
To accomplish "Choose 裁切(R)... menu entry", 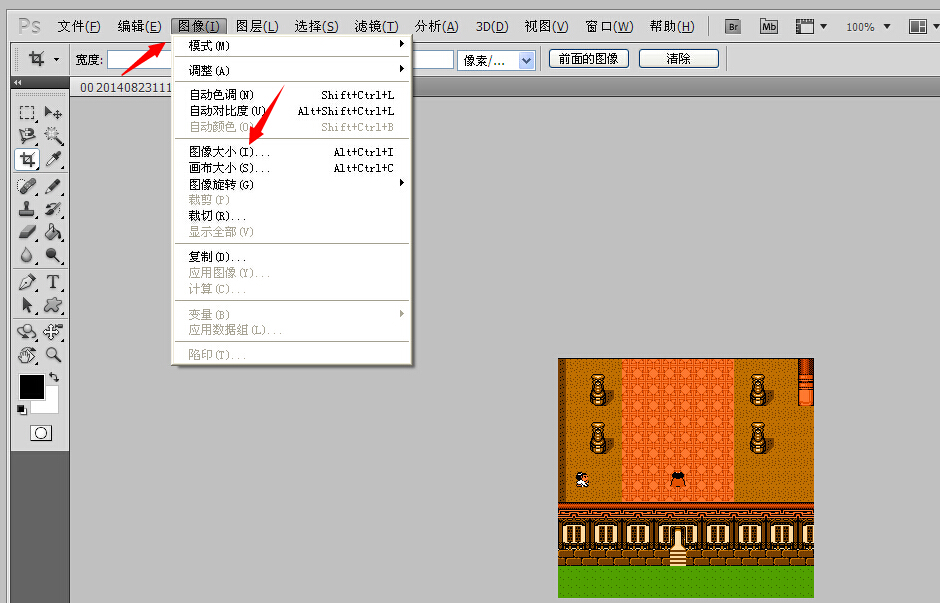I will [292, 216].
